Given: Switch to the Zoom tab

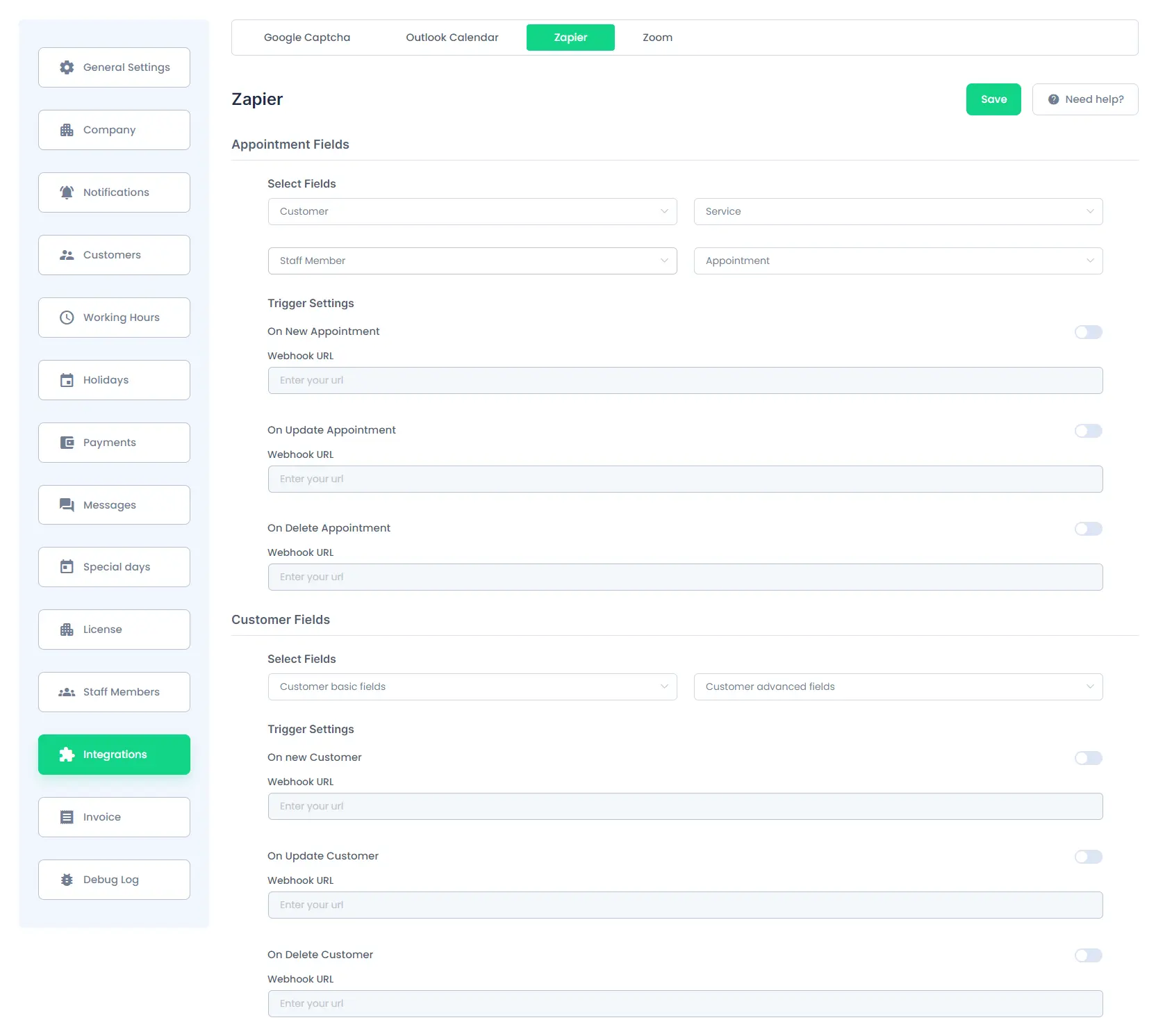Looking at the screenshot, I should coord(657,38).
